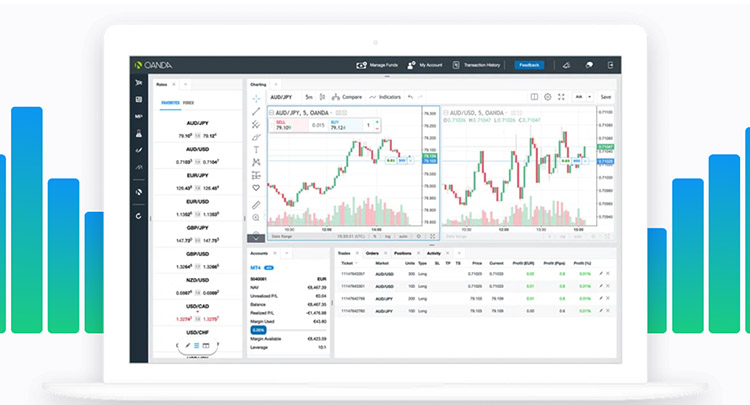
Task: Click the Save chart button
Action: click(x=606, y=97)
